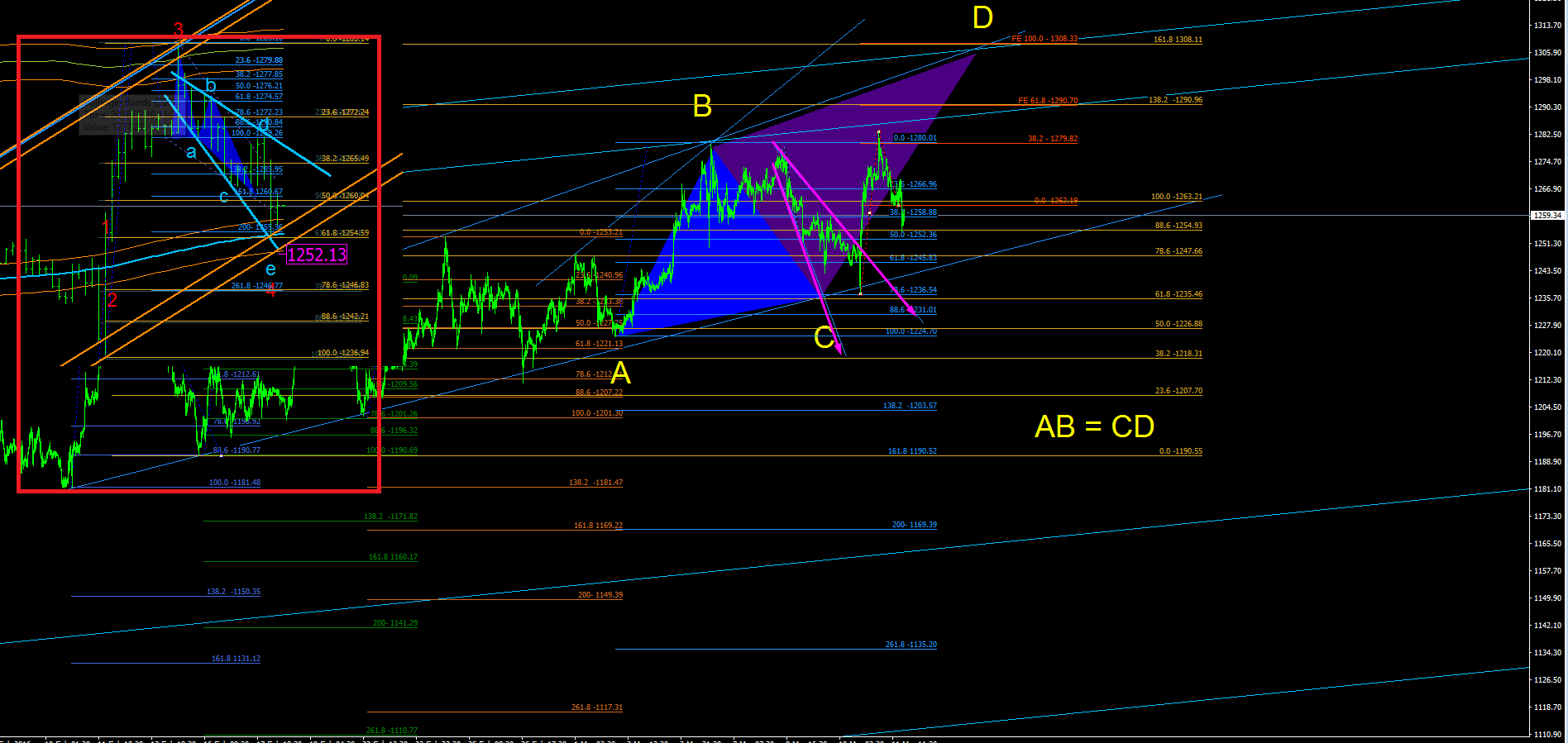Click the "23.6 -1207.70" Fibonacci label
The width and height of the screenshot is (1568, 743).
click(1178, 391)
